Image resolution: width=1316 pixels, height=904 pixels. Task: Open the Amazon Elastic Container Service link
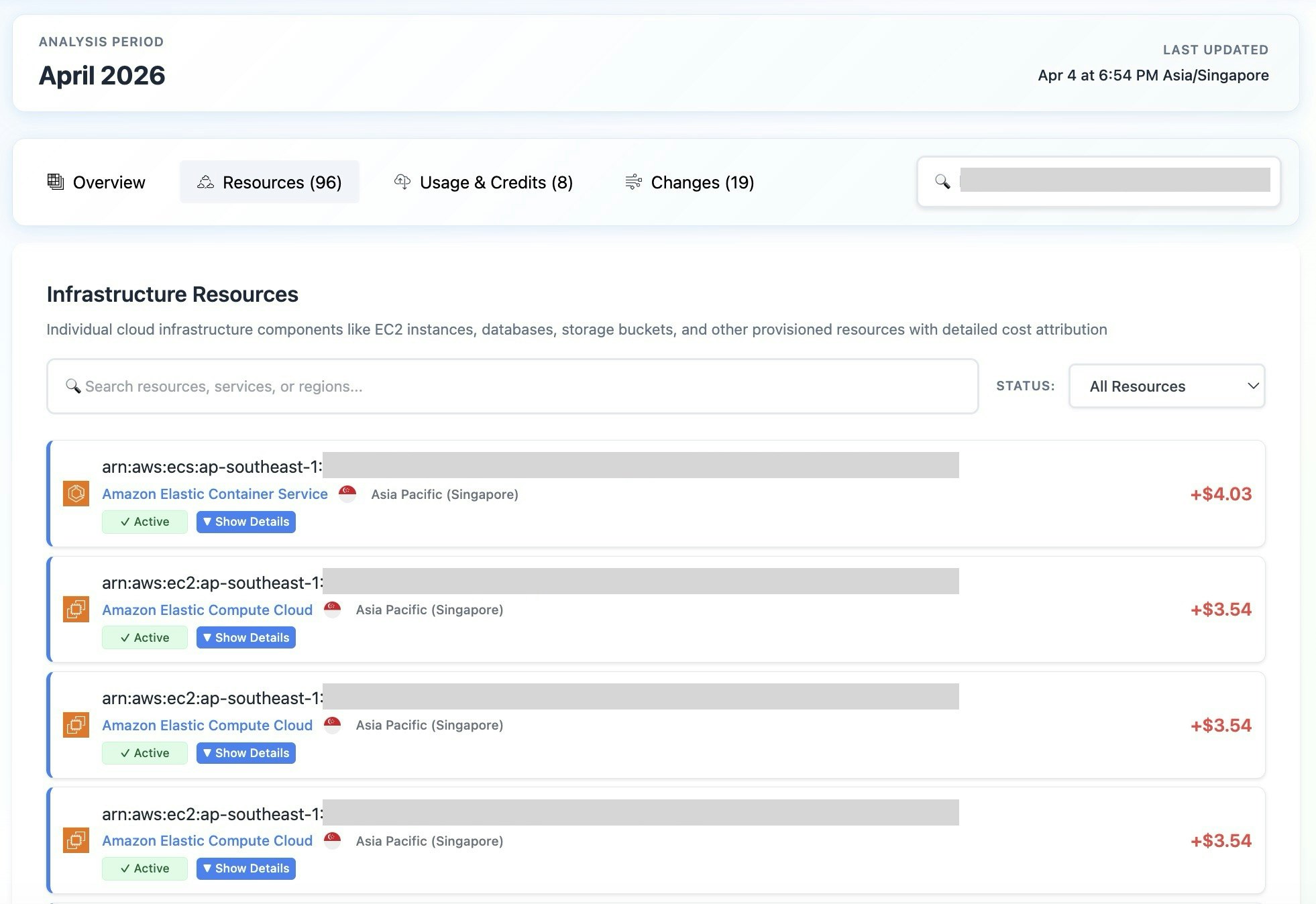[x=215, y=494]
